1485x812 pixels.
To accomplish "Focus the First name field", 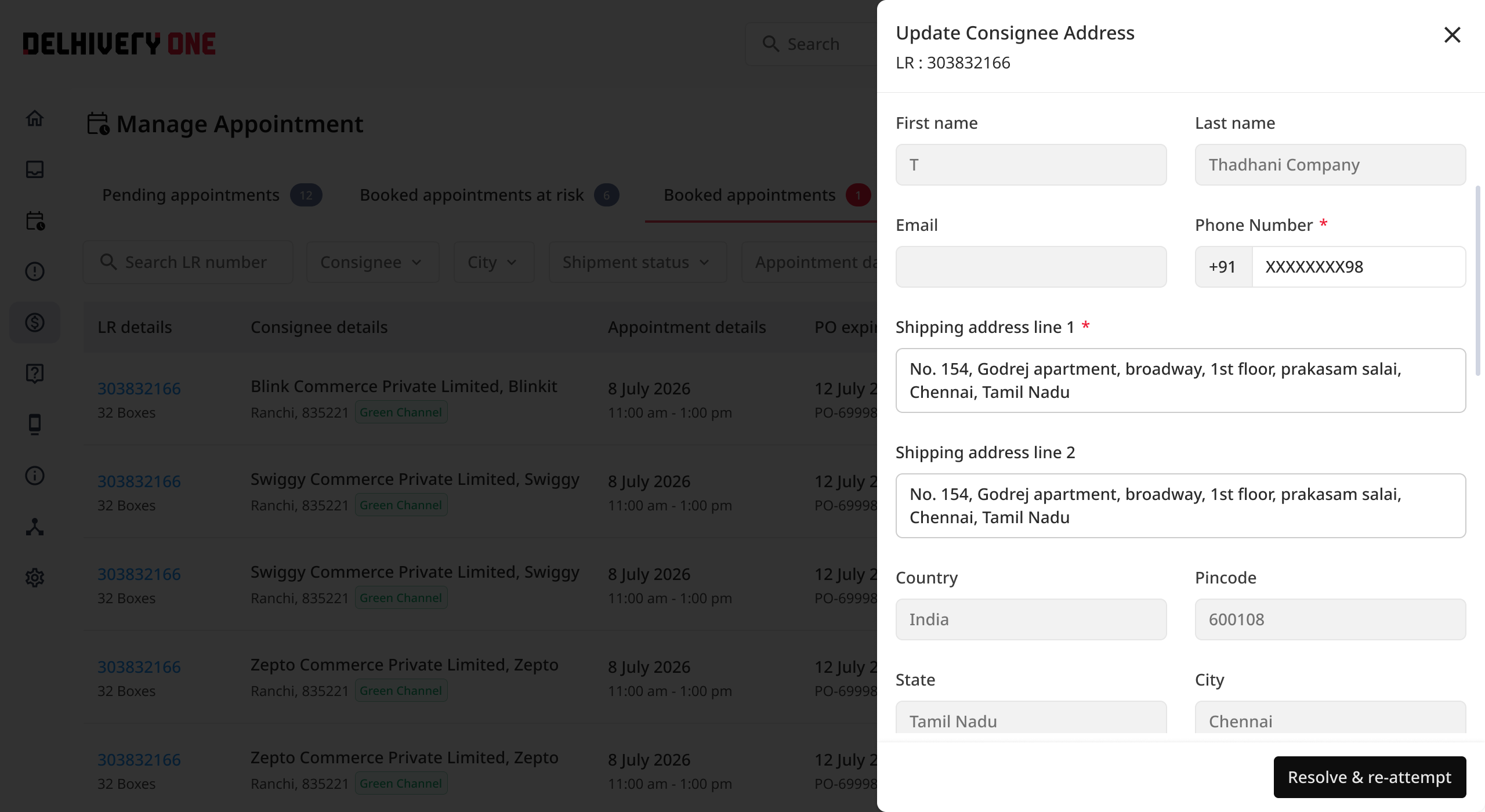I will [1031, 165].
